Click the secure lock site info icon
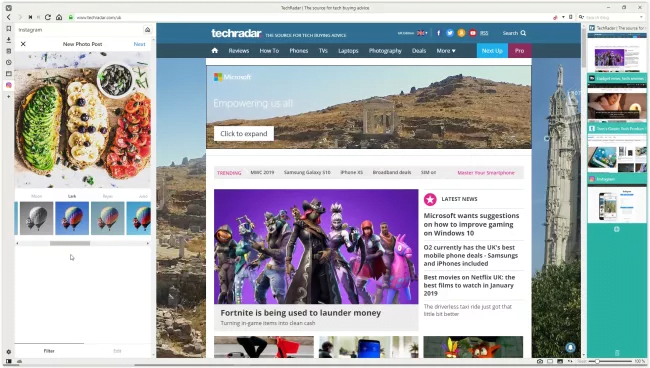This screenshot has width=650, height=368. (x=71, y=17)
